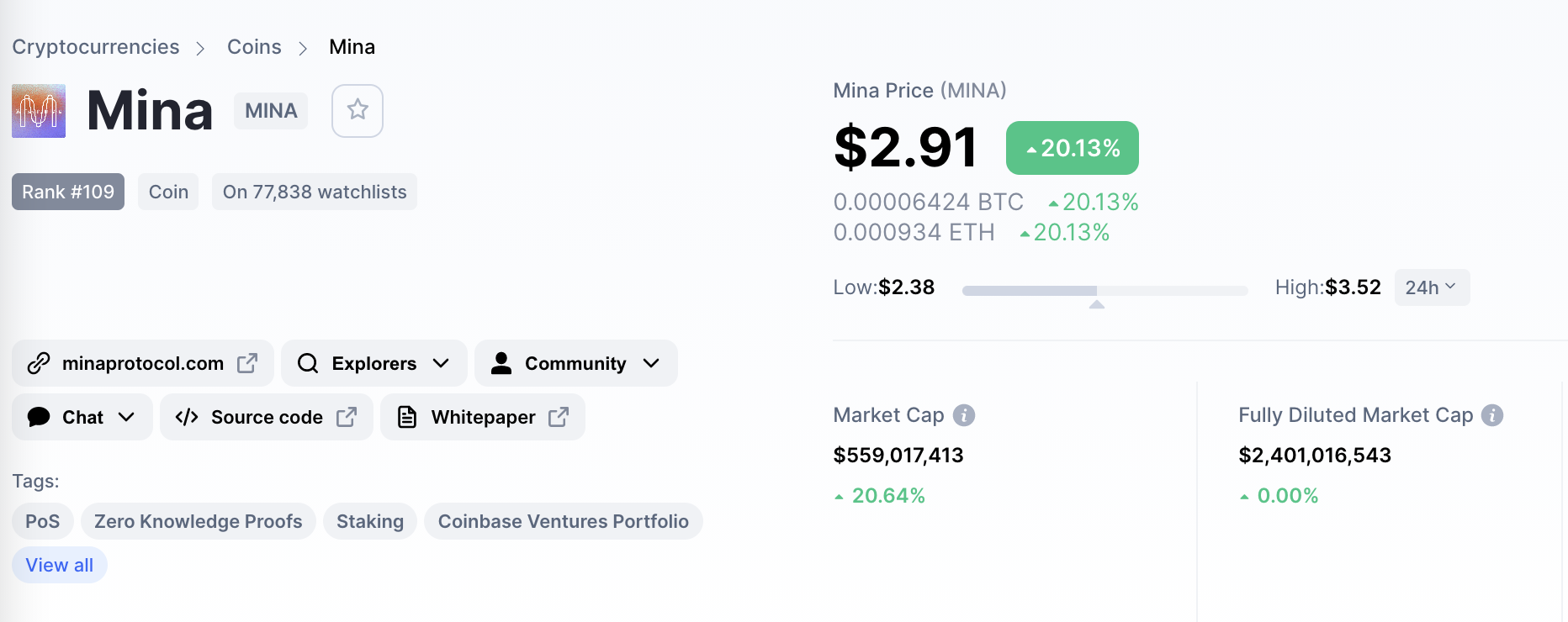Click the Community person icon

point(501,363)
